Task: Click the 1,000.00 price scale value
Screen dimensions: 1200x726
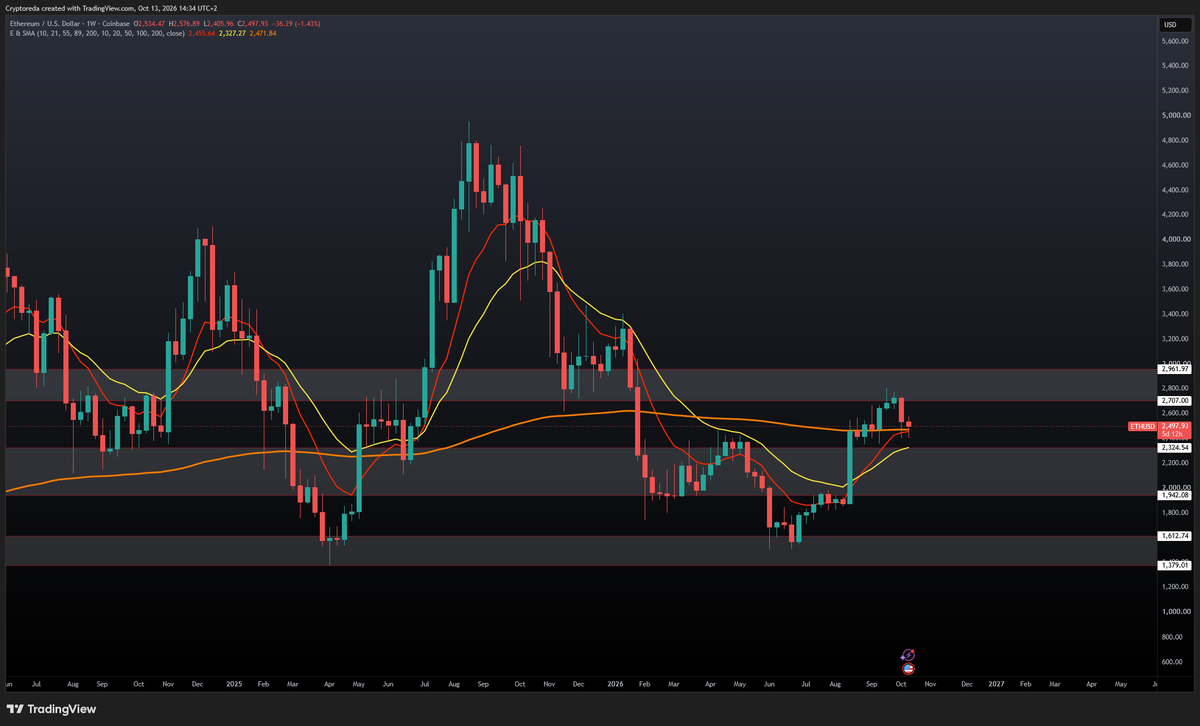Action: [1175, 612]
